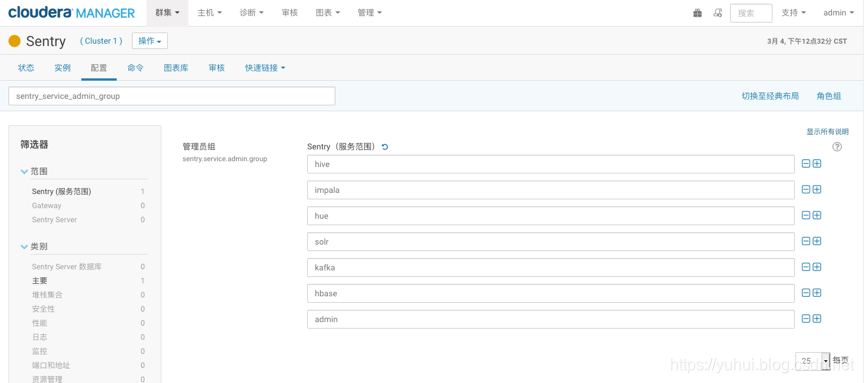Add a row after admin with the plus icon
The width and height of the screenshot is (864, 383).
(x=817, y=319)
